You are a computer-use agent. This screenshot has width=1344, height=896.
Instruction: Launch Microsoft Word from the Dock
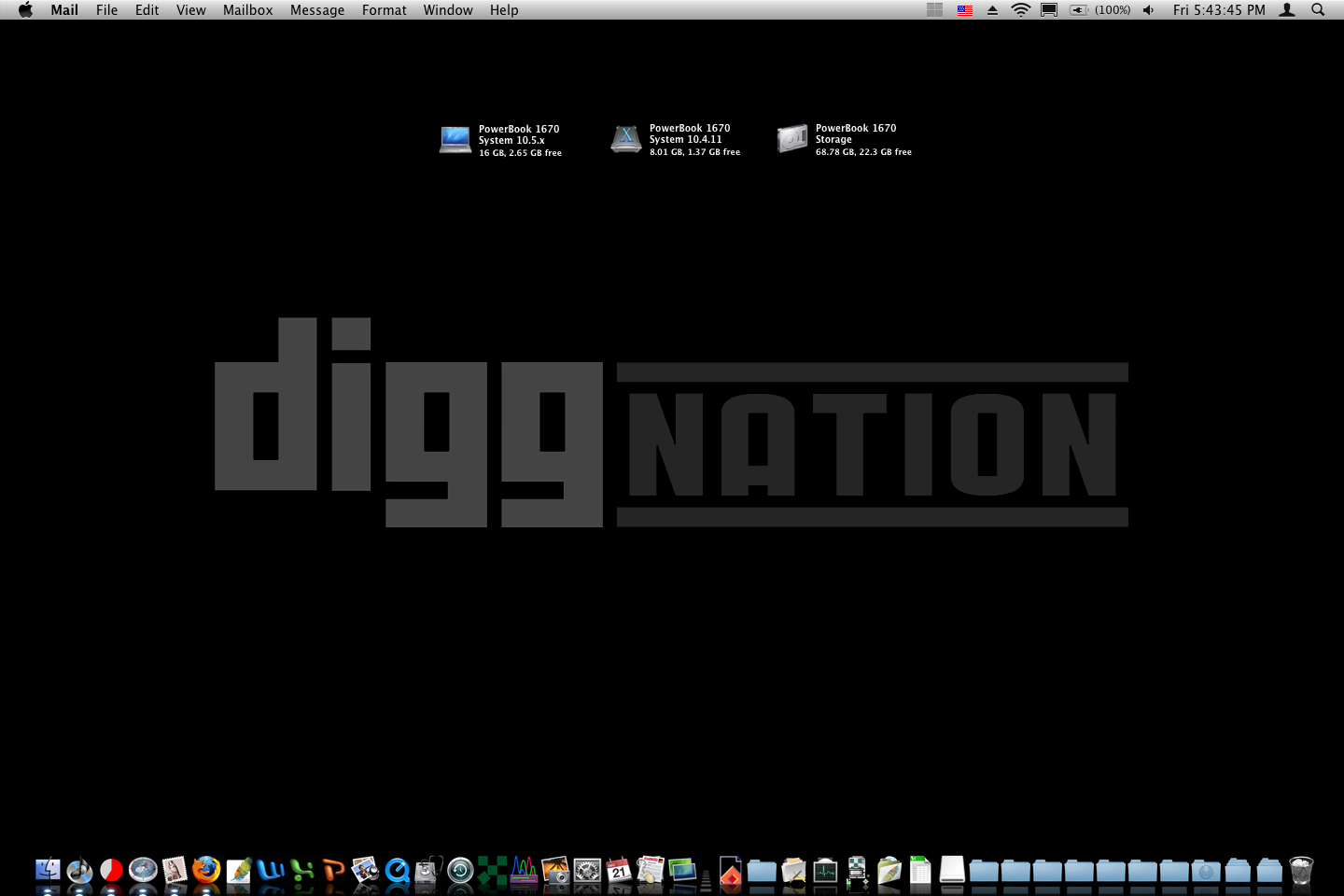click(x=270, y=871)
